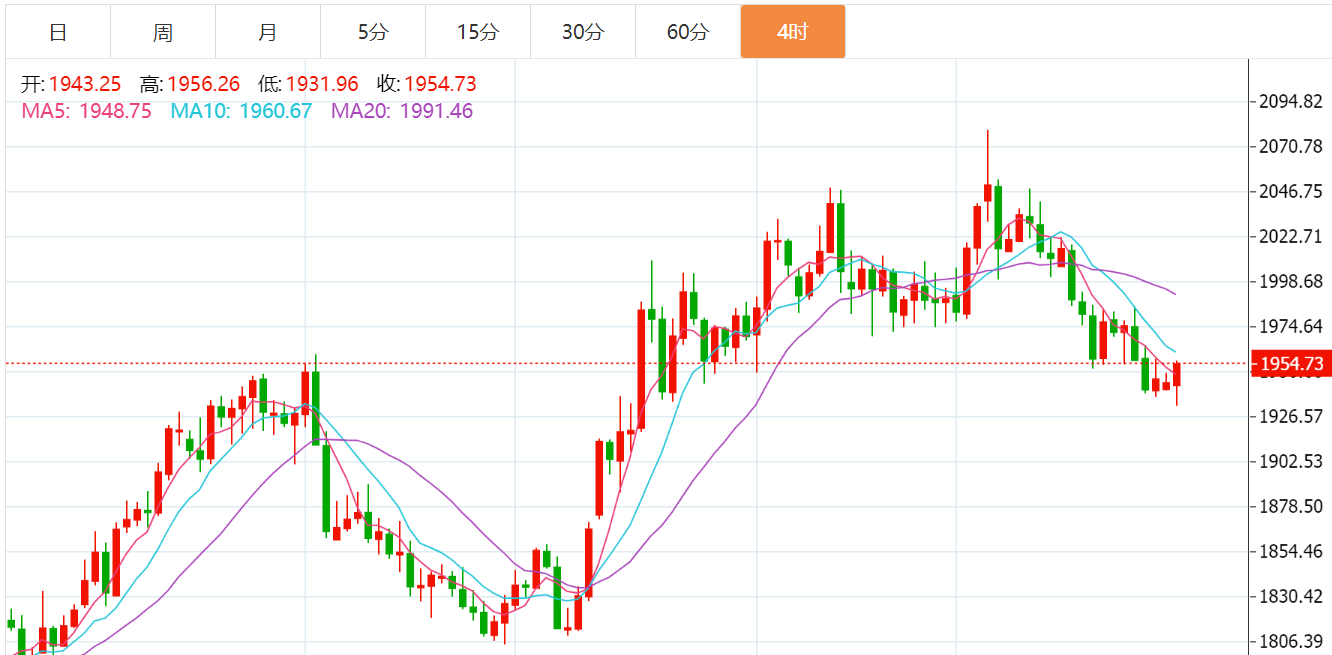
Task: Click the 收:1954.73 closing price value
Action: (427, 84)
